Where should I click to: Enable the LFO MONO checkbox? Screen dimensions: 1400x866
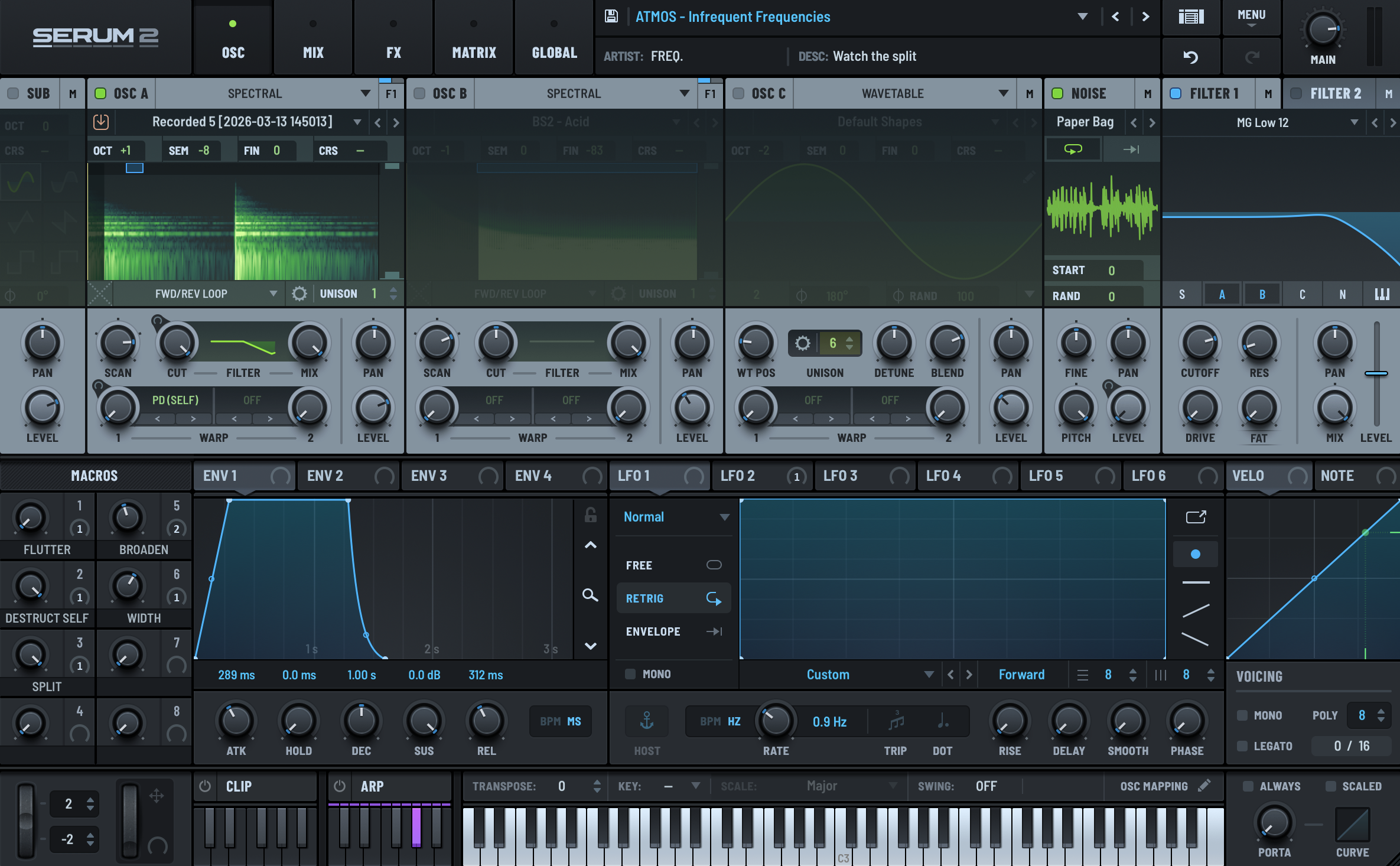(x=630, y=674)
